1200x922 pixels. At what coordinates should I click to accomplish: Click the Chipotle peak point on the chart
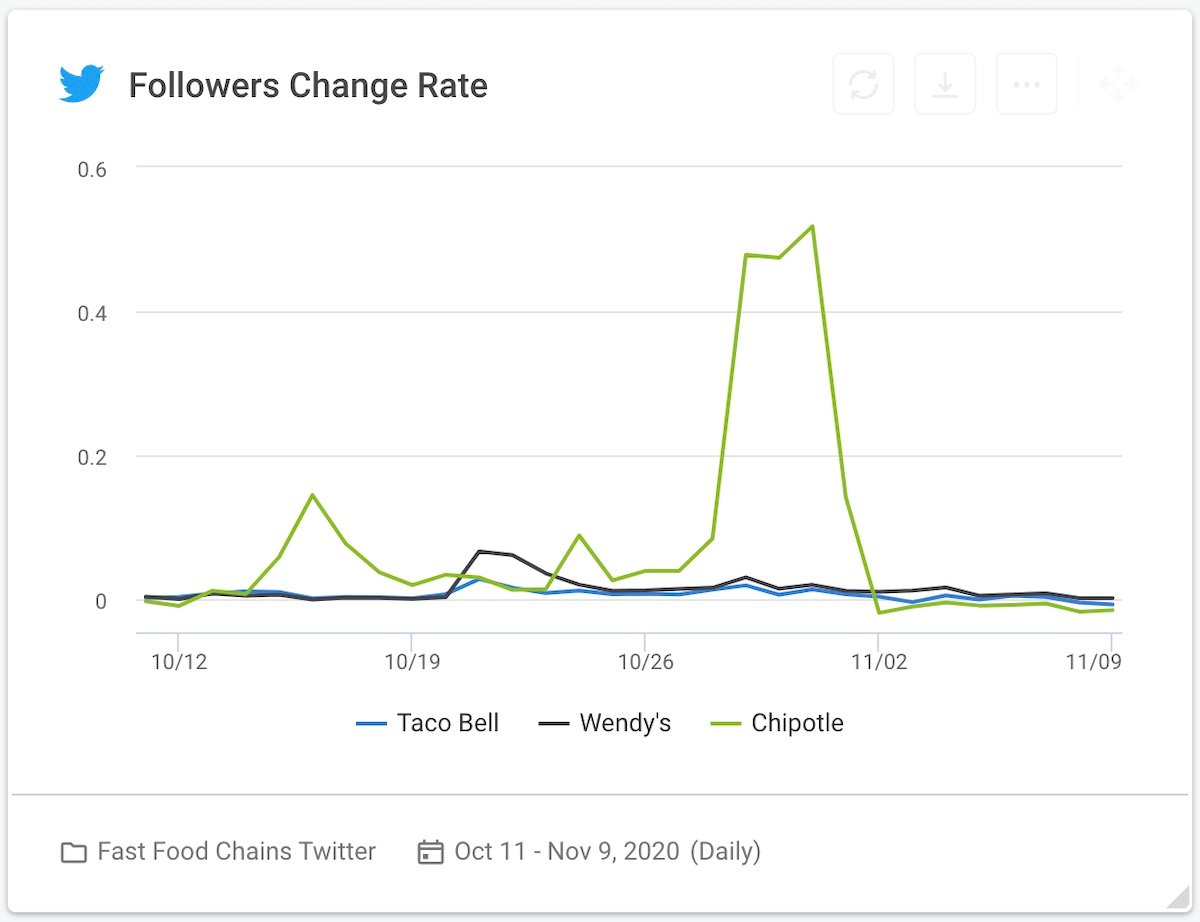click(x=812, y=226)
